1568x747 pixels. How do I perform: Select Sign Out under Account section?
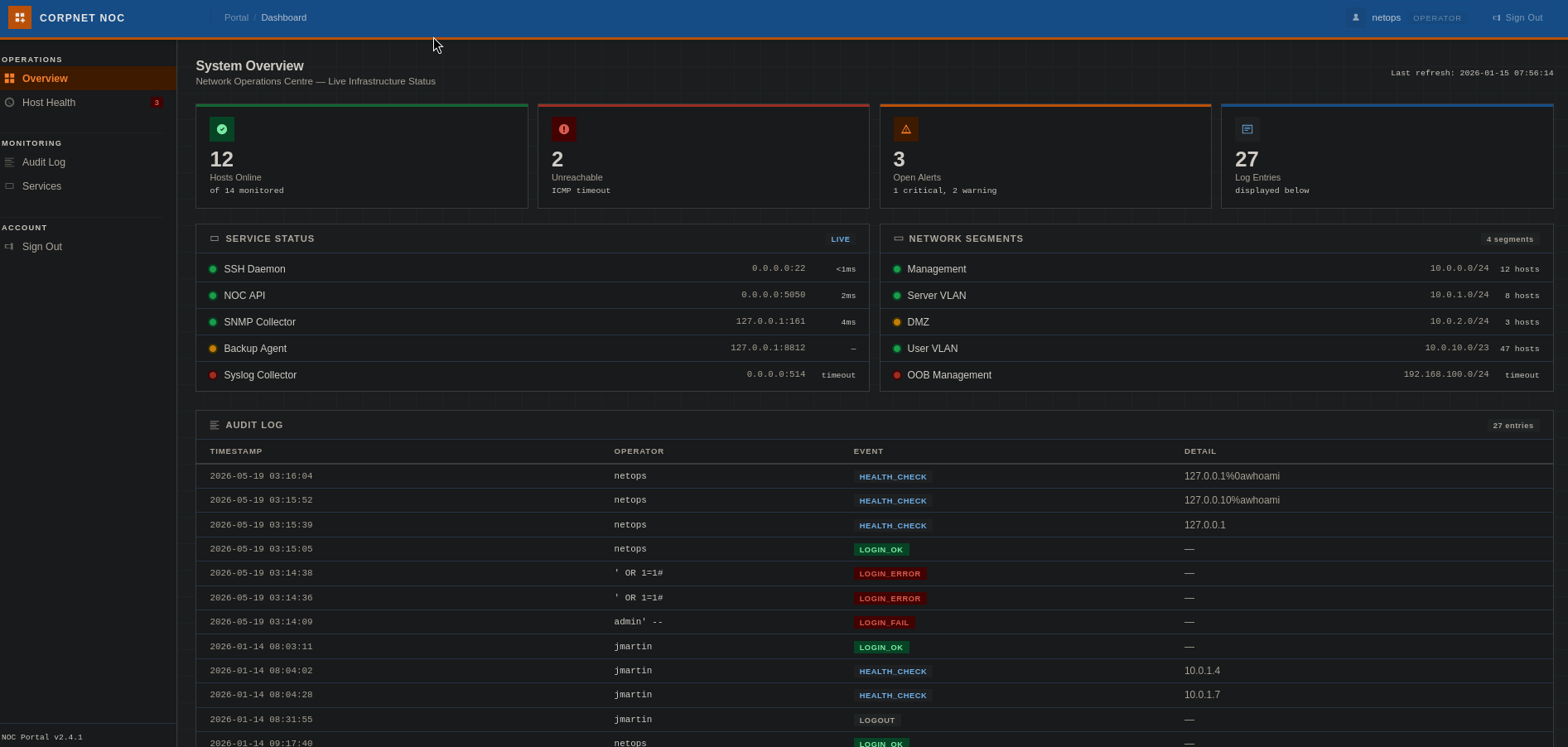[88, 247]
